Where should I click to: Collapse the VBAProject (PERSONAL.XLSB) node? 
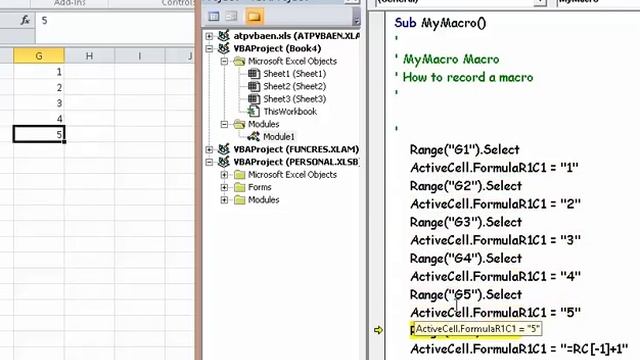pyautogui.click(x=209, y=162)
